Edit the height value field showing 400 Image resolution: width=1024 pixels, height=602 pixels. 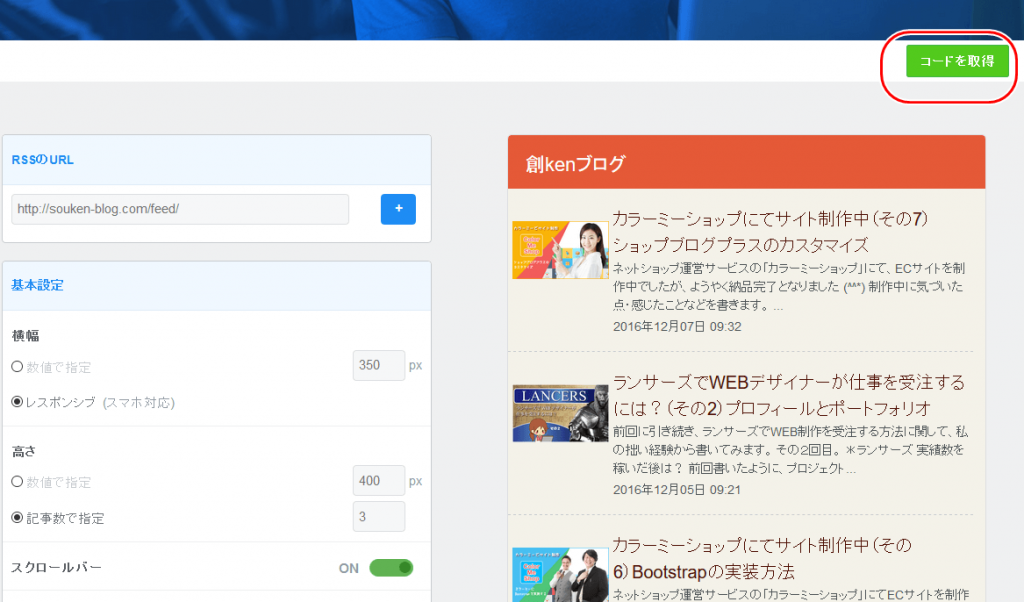379,481
